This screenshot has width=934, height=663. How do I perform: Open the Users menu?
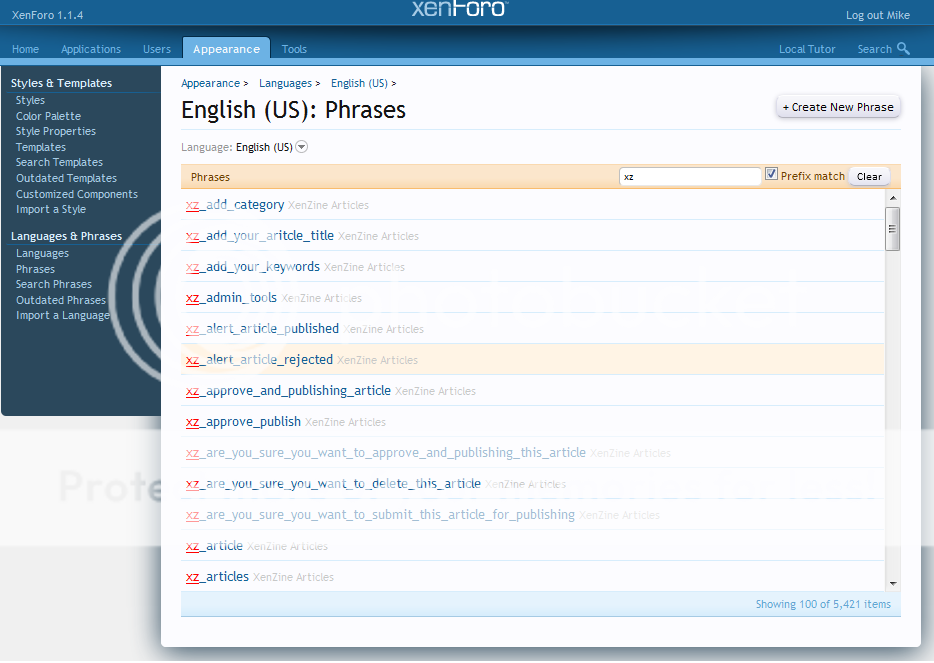[156, 47]
